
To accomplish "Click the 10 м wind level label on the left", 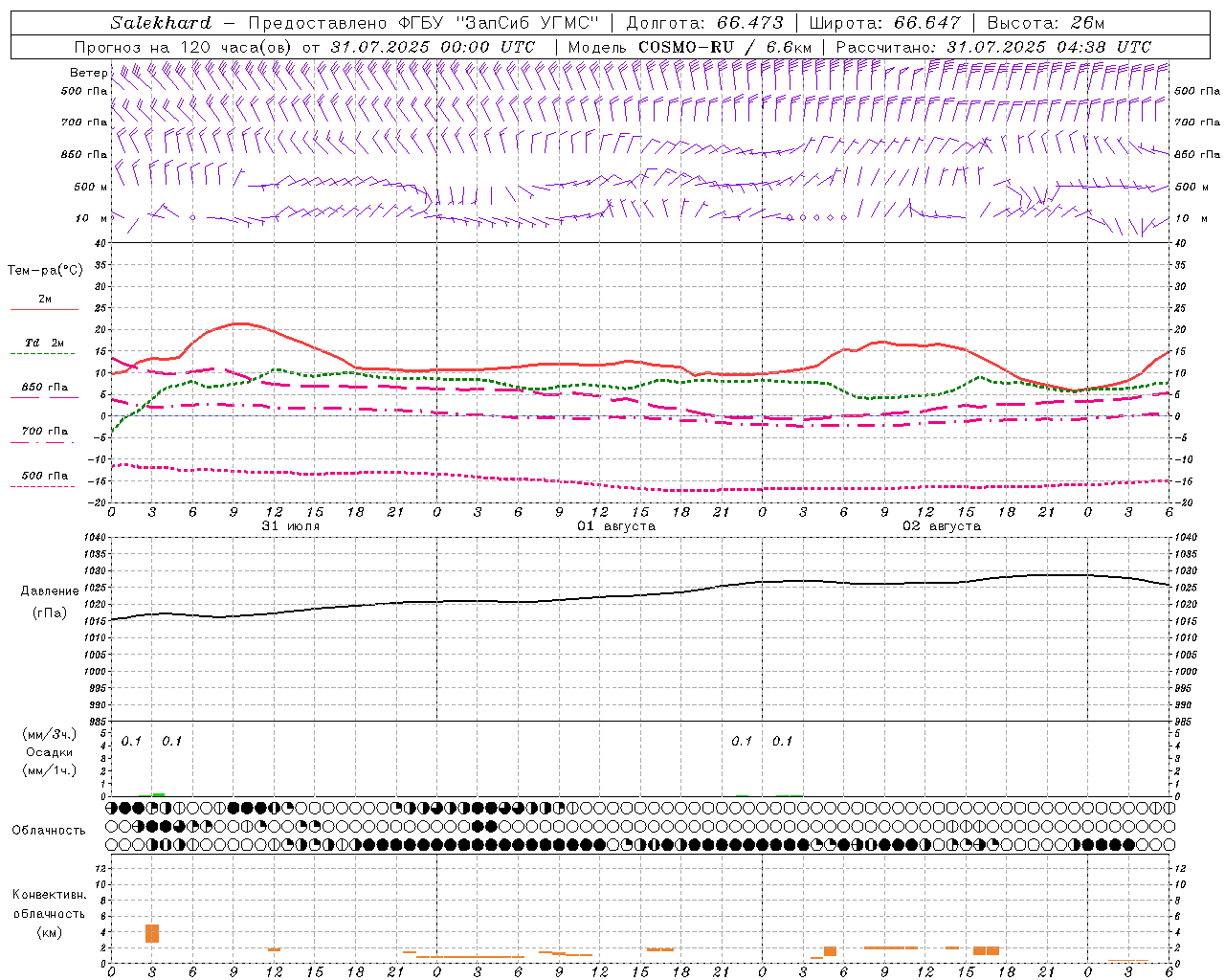I will tap(91, 218).
